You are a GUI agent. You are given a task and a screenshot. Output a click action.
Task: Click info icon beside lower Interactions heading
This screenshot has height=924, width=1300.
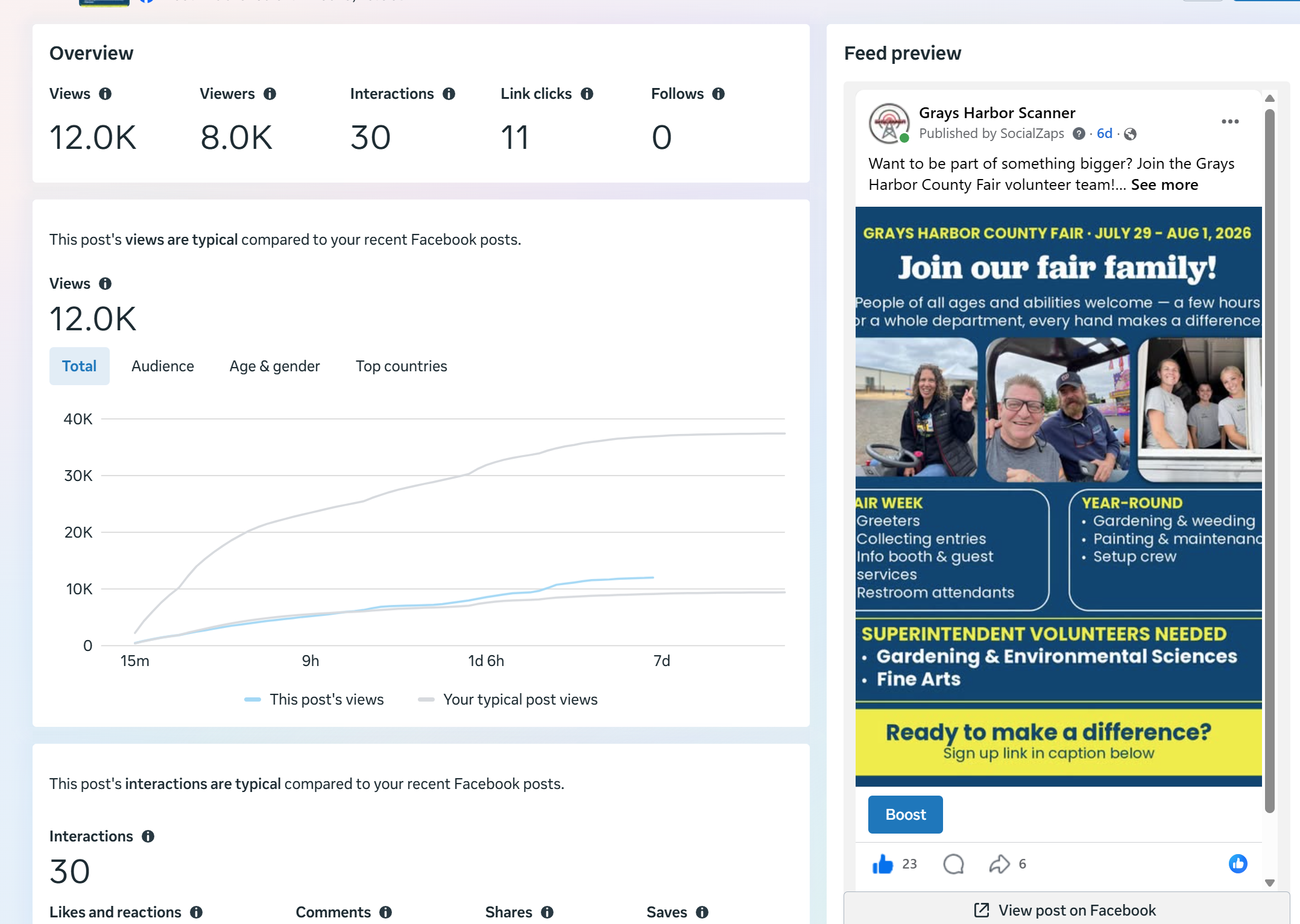click(x=148, y=837)
